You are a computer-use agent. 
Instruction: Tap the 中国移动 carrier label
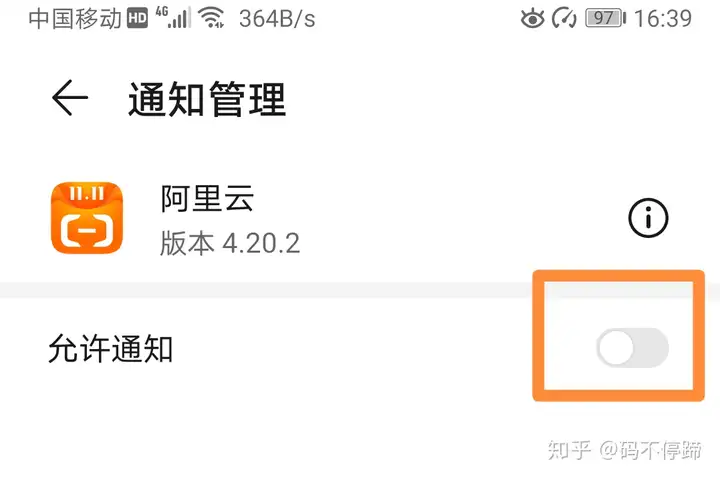pos(75,19)
